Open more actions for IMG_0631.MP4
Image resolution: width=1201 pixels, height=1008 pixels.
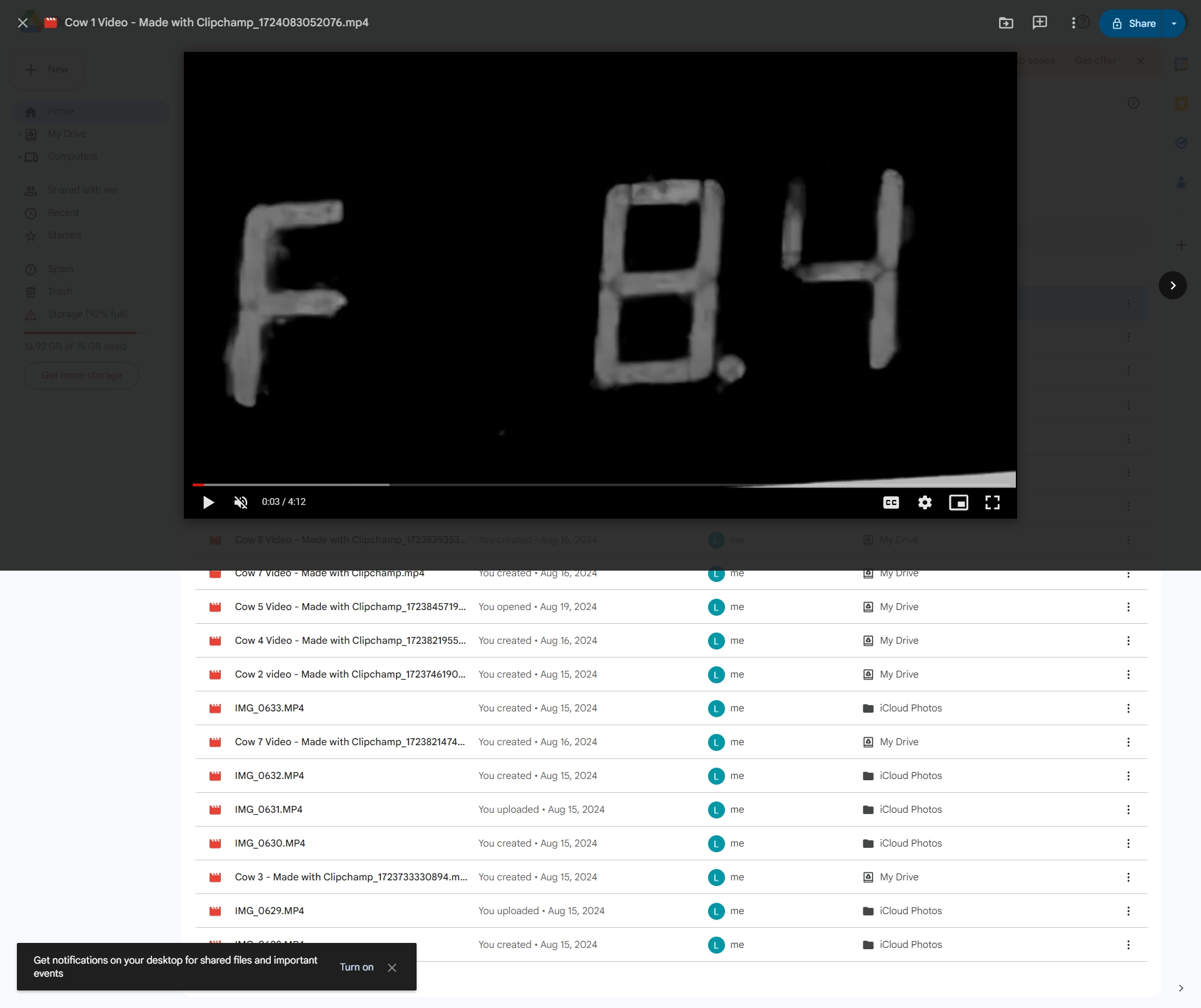coord(1128,810)
